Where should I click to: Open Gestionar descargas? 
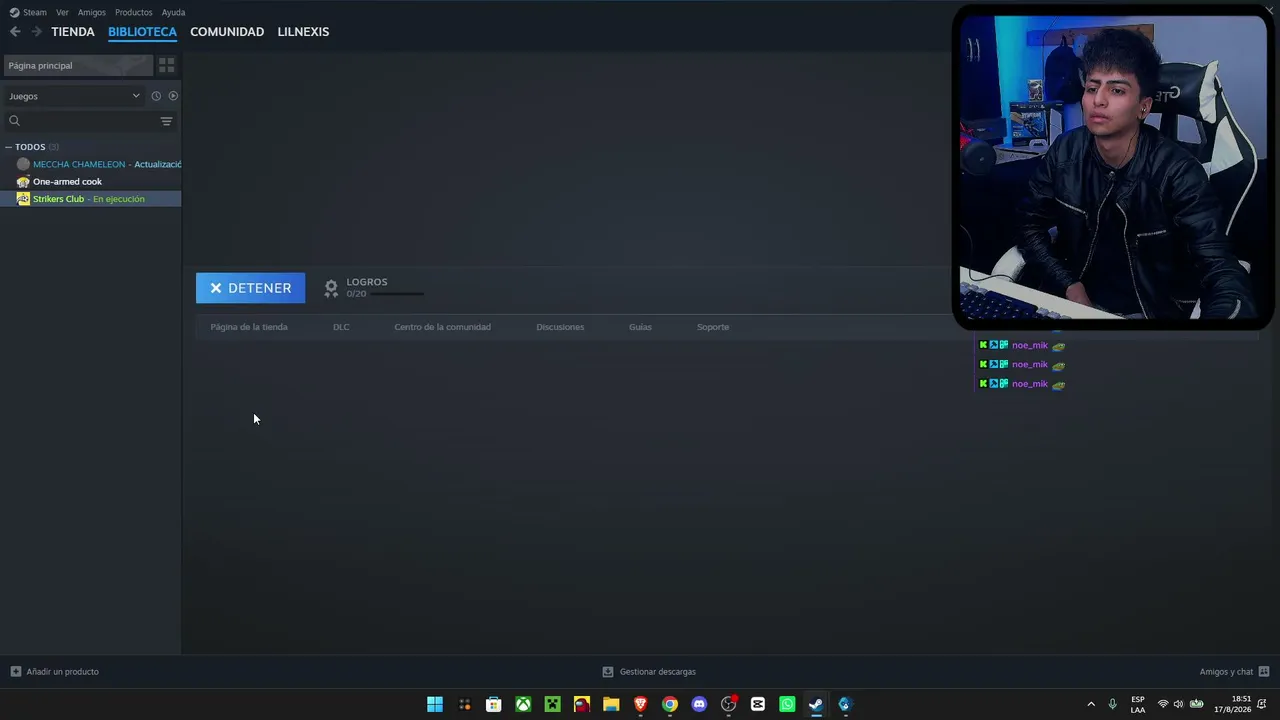pyautogui.click(x=649, y=672)
